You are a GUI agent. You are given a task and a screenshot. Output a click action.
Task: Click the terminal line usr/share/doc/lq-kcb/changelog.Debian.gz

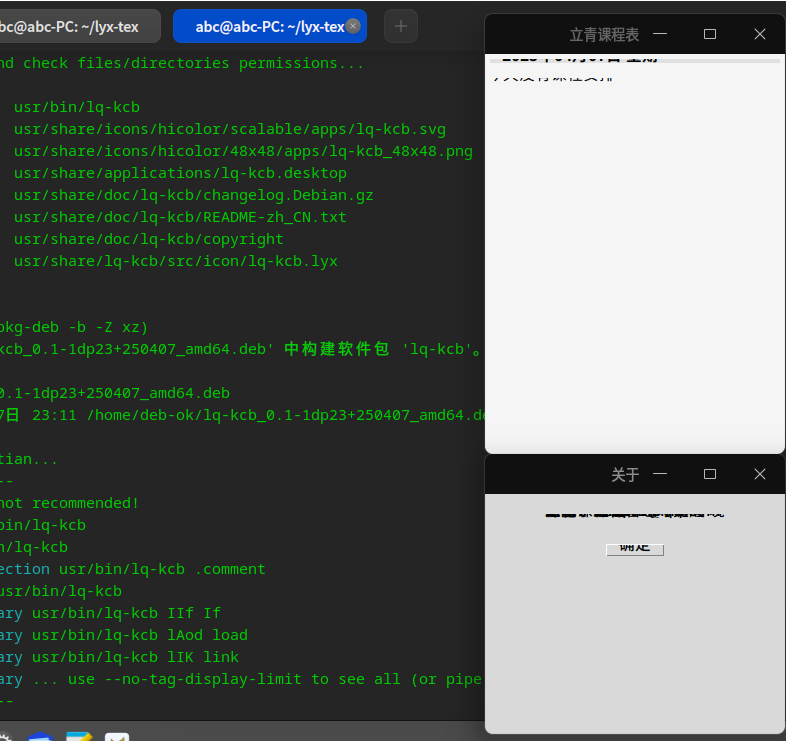[193, 196]
